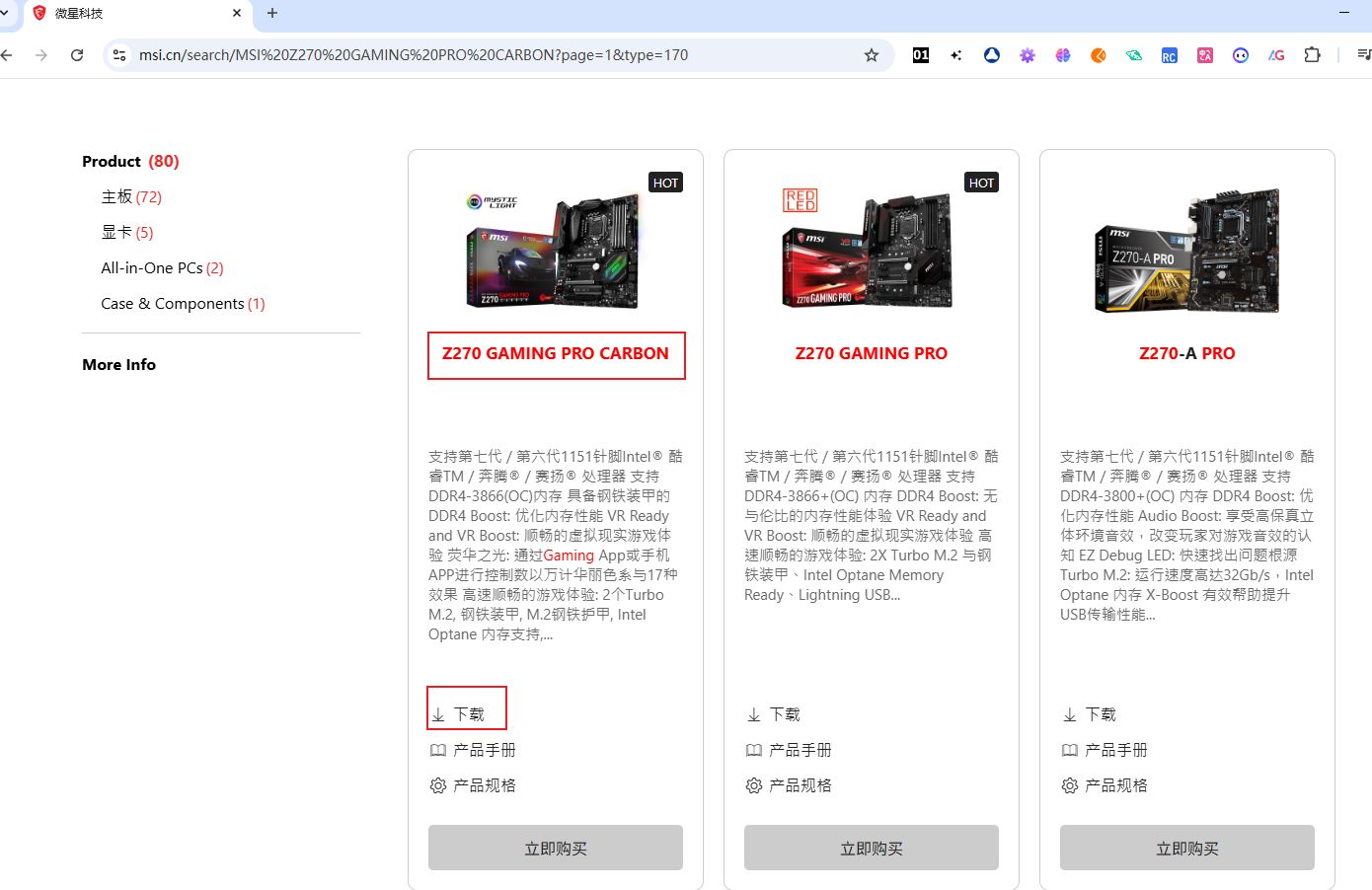Click 下载 under Z270-A PRO
Image resolution: width=1372 pixels, height=890 pixels.
coord(1090,714)
